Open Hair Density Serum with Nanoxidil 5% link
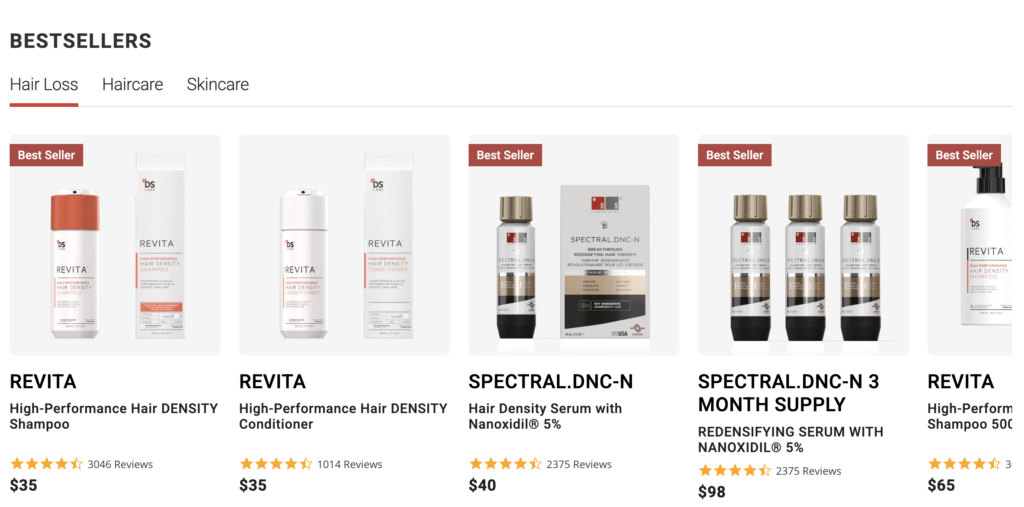Image resolution: width=1024 pixels, height=507 pixels. (x=545, y=416)
